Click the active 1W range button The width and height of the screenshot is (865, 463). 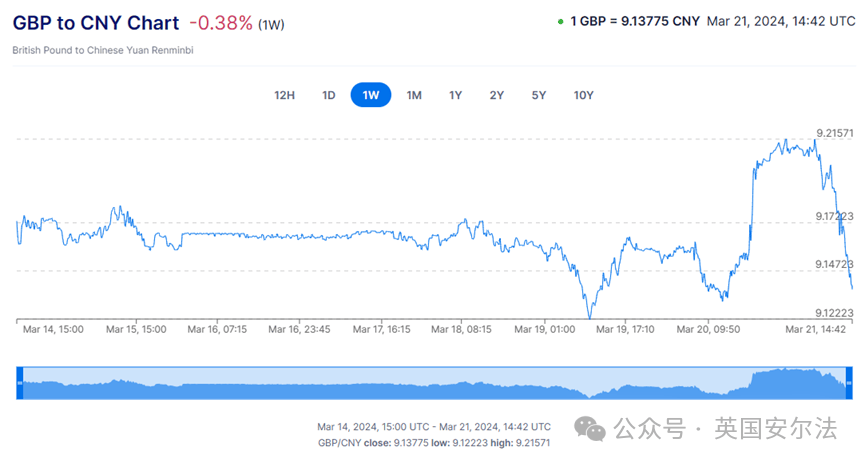[x=371, y=95]
